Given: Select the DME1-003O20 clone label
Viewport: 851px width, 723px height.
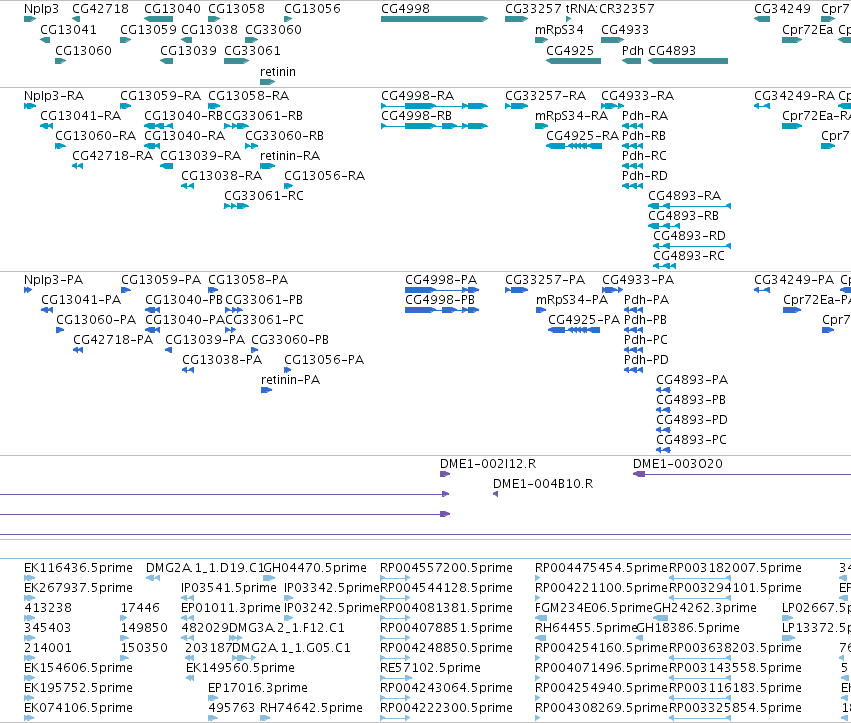Looking at the screenshot, I should coord(678,464).
